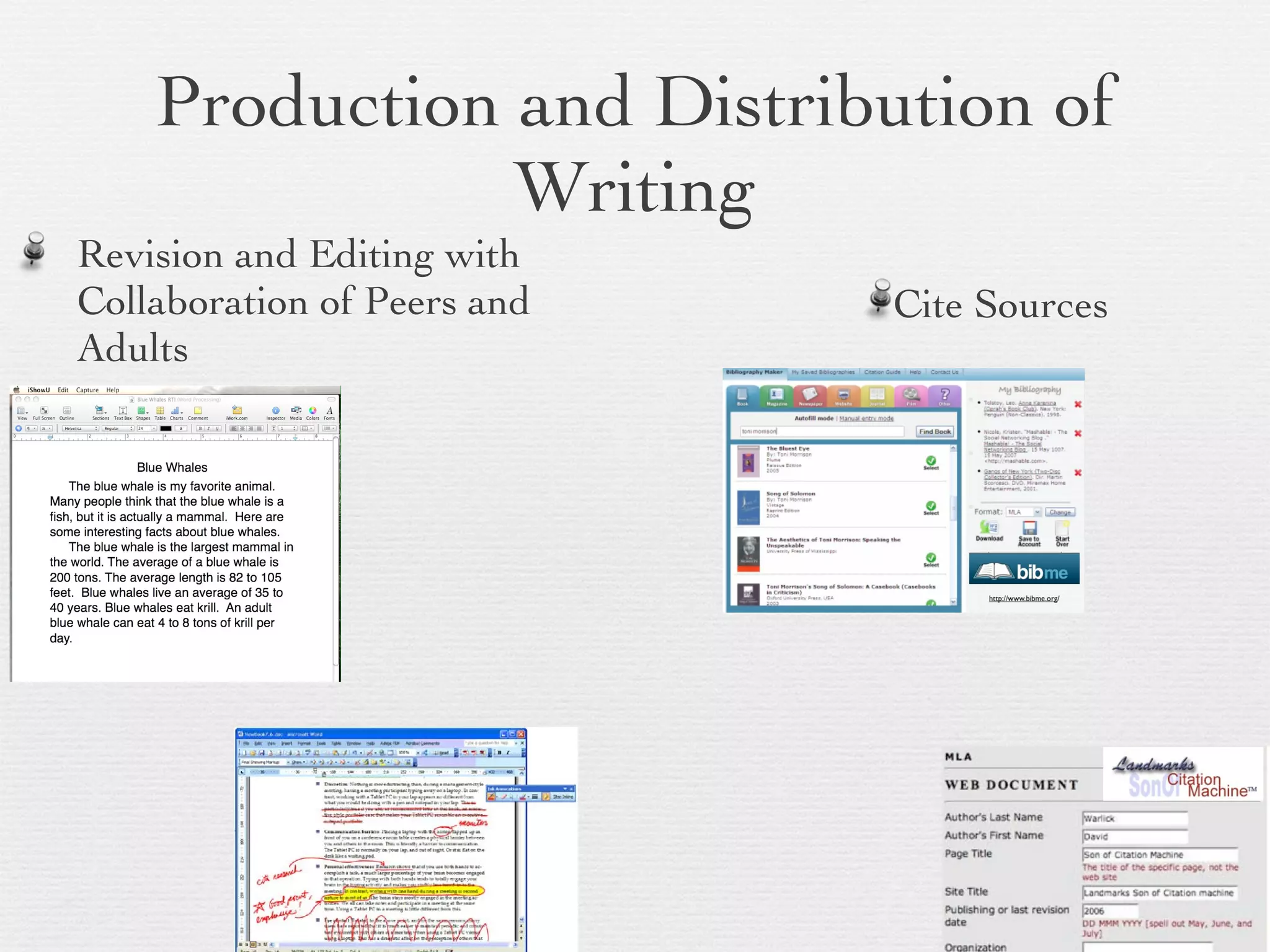Open the list style dropdown in format bar
This screenshot has height=952, width=1270.
point(329,428)
